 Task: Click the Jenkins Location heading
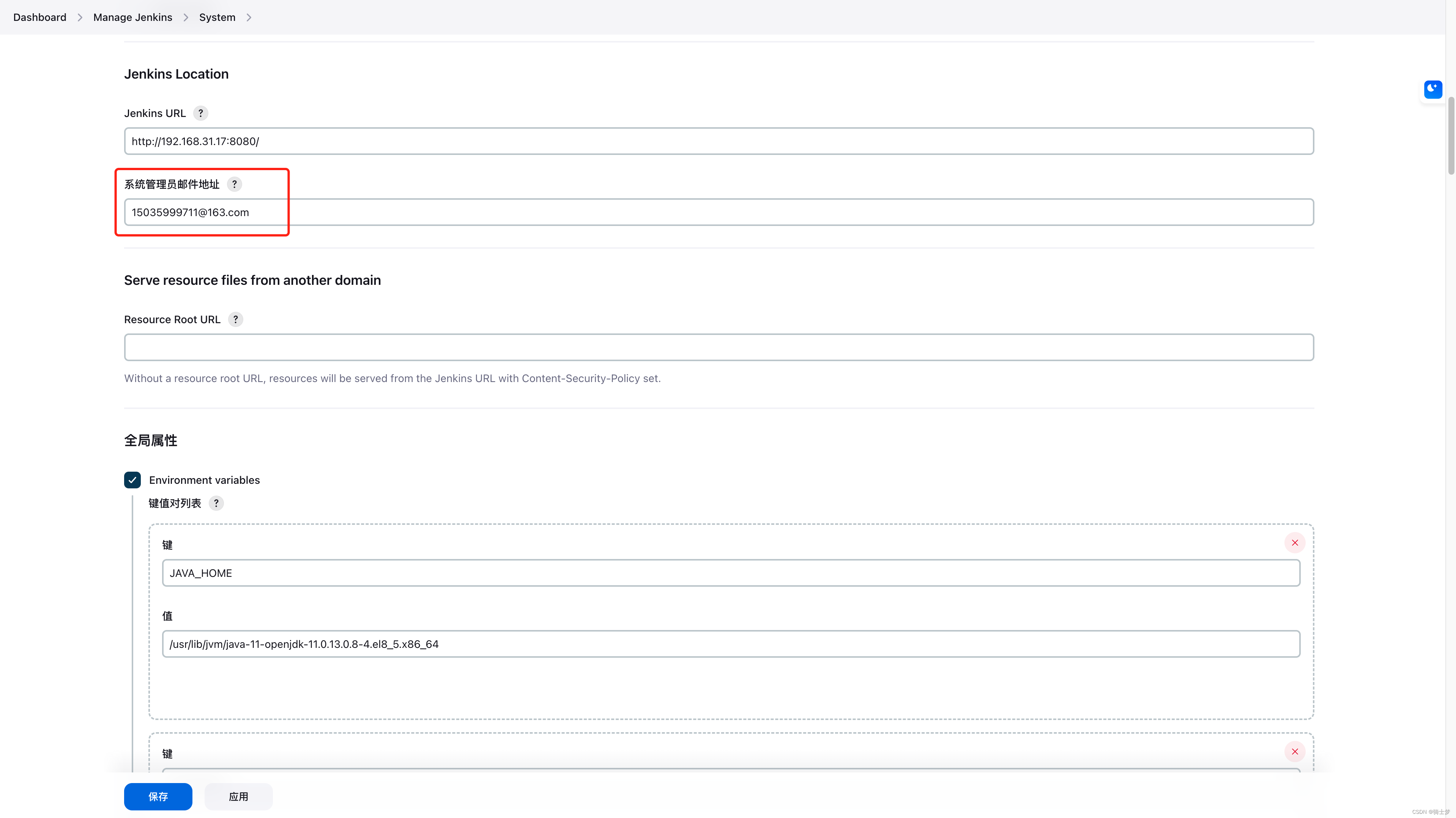(x=176, y=74)
